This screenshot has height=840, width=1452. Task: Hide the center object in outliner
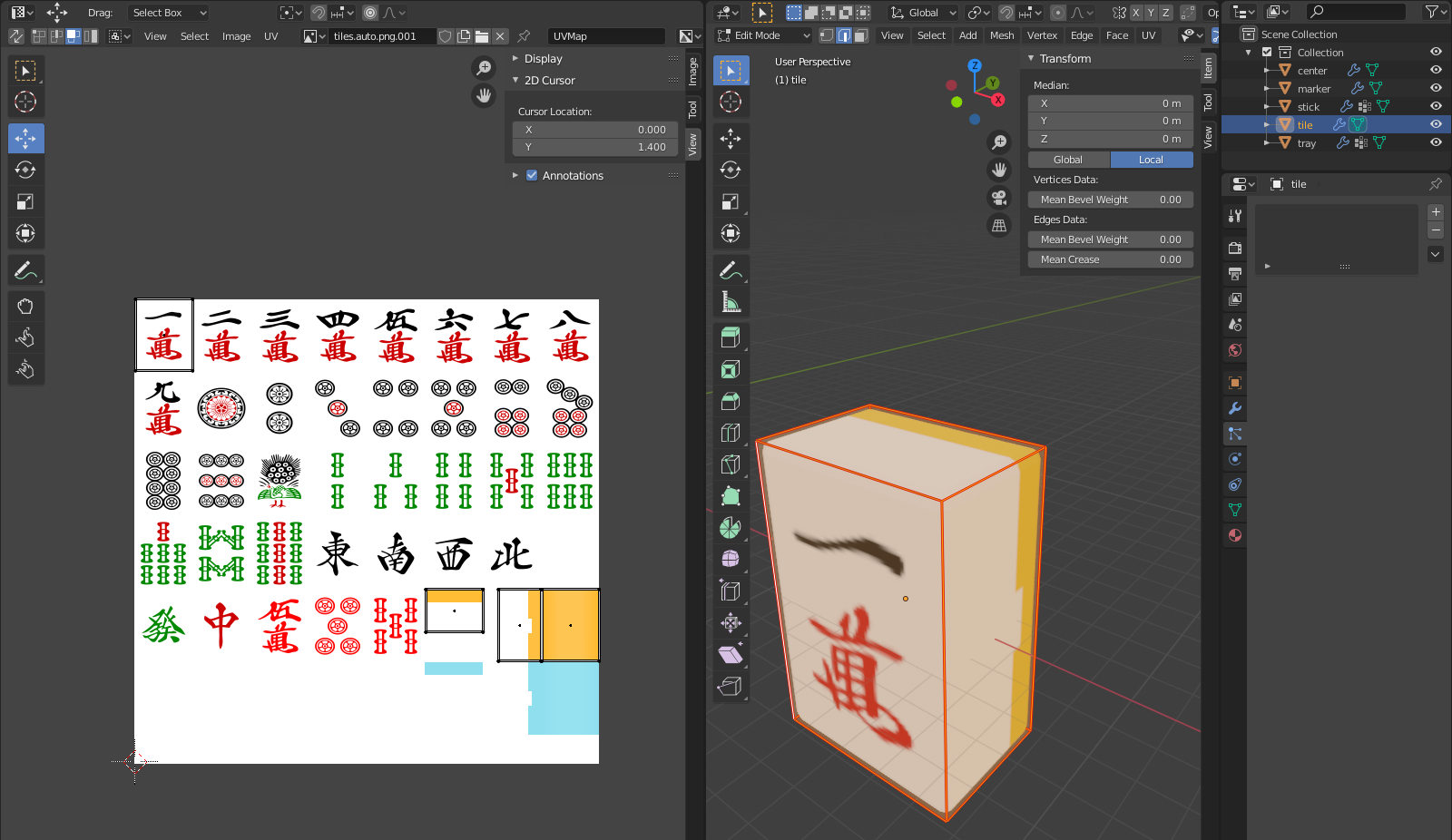1436,70
